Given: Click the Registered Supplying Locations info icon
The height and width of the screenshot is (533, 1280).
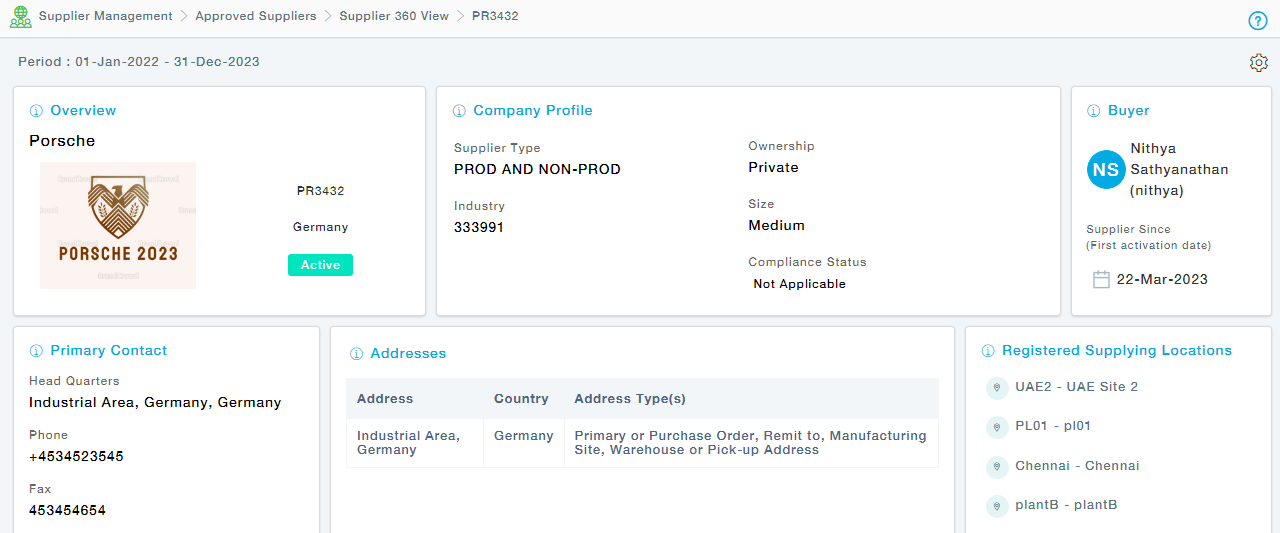Looking at the screenshot, I should pyautogui.click(x=988, y=351).
